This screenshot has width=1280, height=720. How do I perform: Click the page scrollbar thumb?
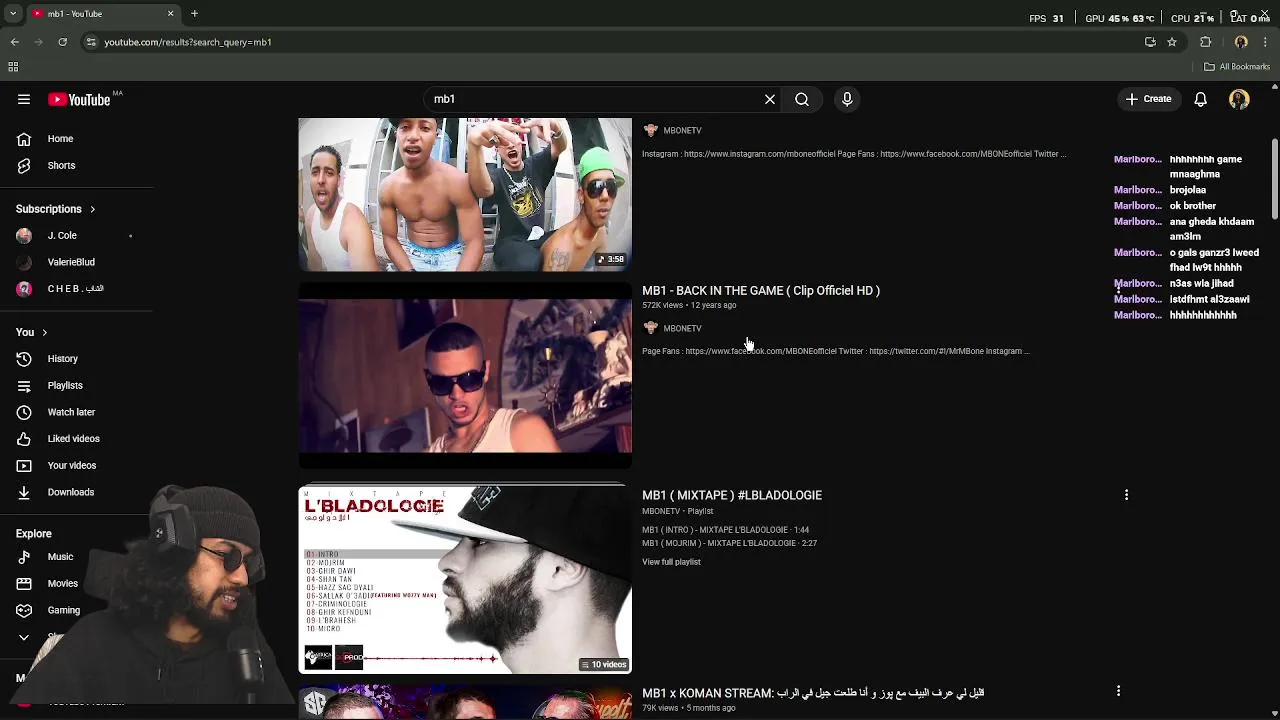pyautogui.click(x=1275, y=178)
